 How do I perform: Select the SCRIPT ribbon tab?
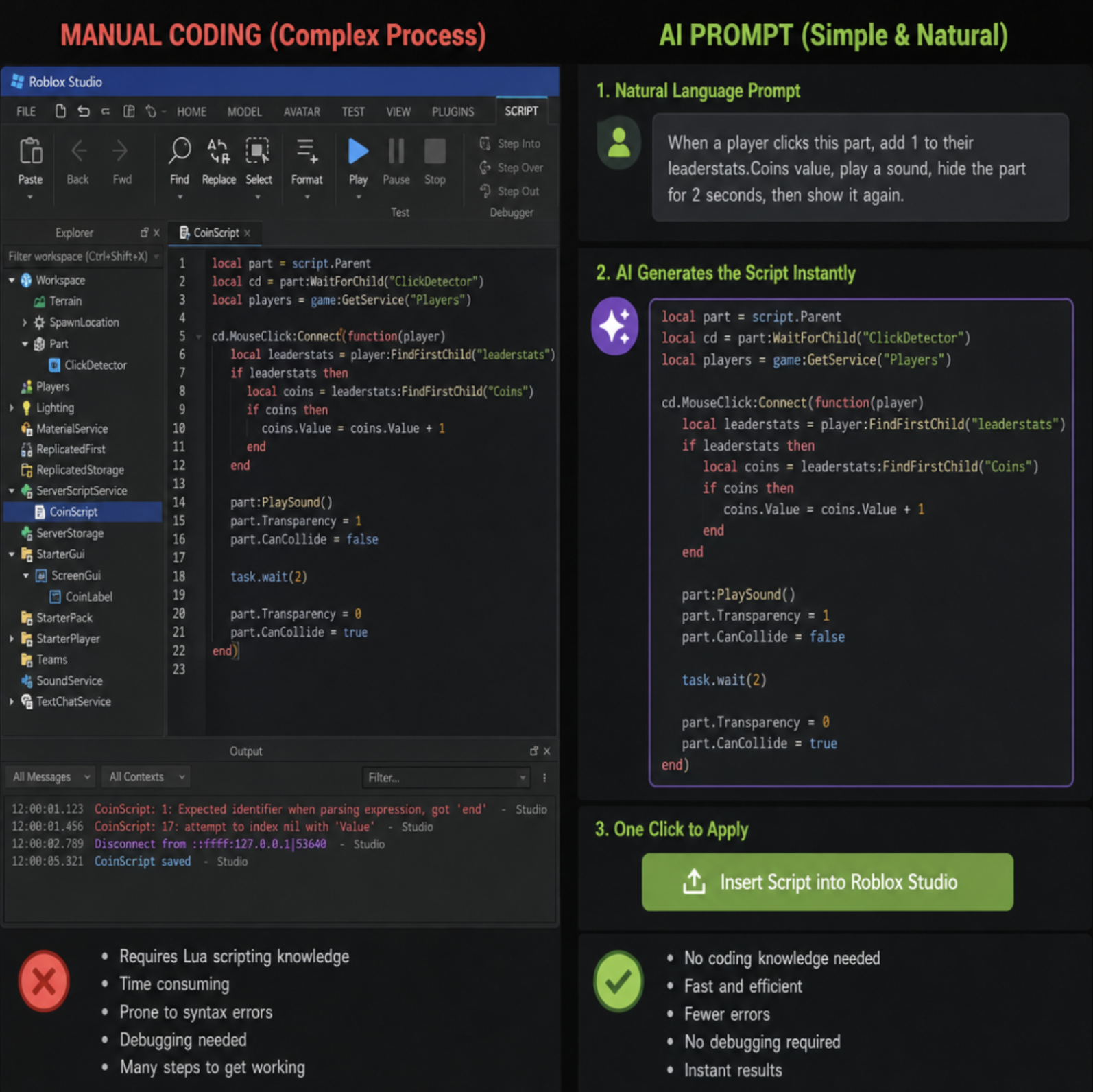tap(521, 111)
